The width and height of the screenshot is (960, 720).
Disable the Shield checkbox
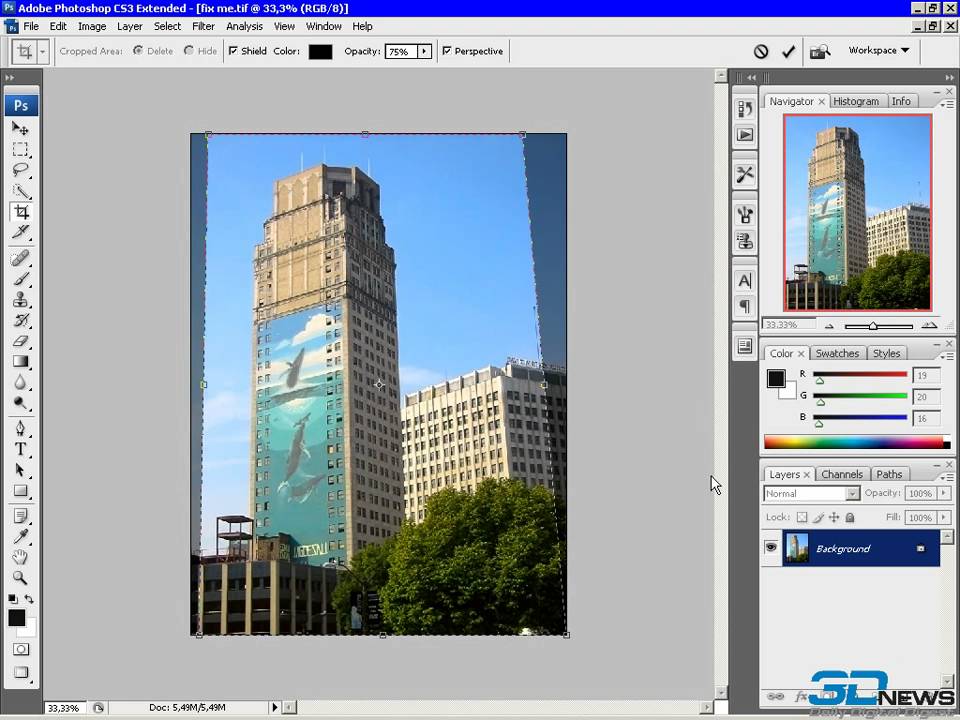pos(234,51)
